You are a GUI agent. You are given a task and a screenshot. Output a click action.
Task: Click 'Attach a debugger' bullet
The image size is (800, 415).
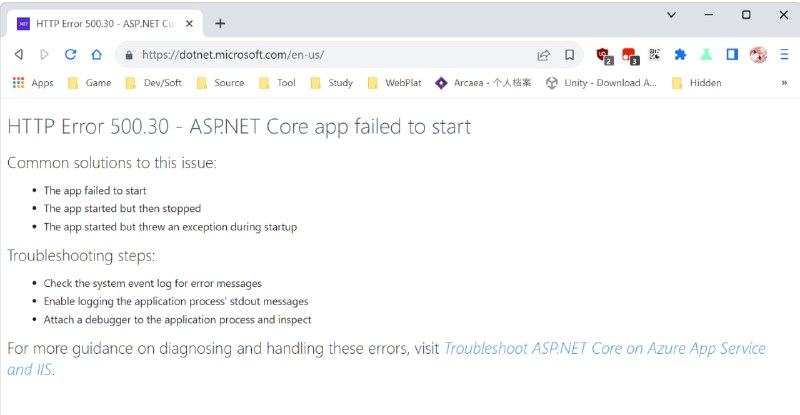click(x=178, y=320)
